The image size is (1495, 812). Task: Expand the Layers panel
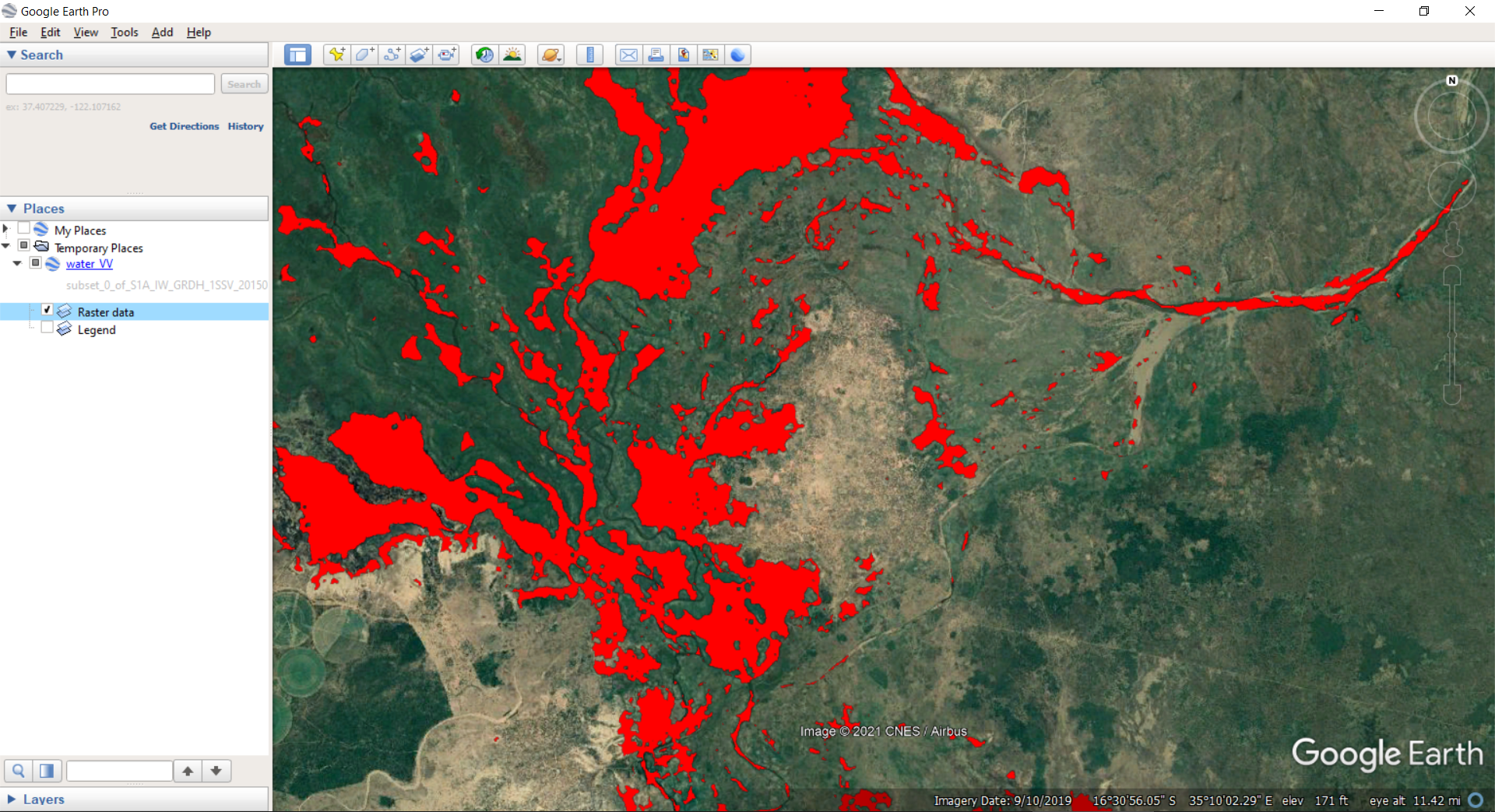coord(12,800)
